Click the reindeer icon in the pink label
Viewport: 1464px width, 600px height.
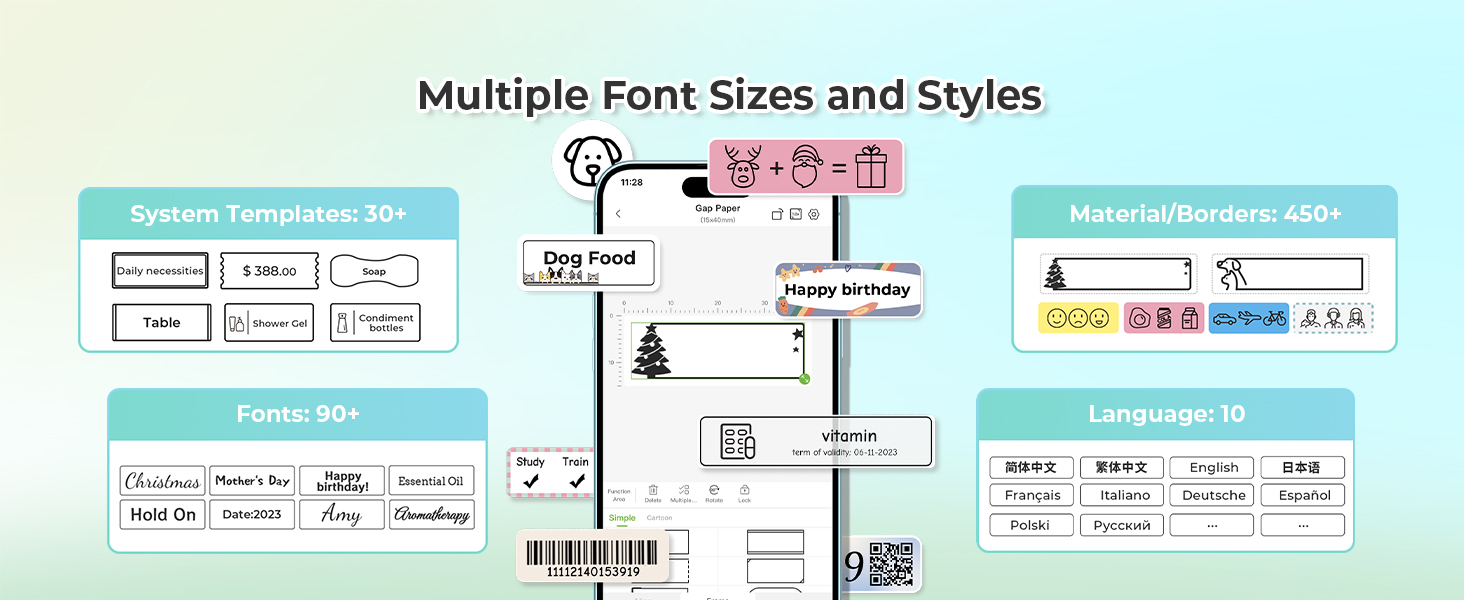[743, 166]
